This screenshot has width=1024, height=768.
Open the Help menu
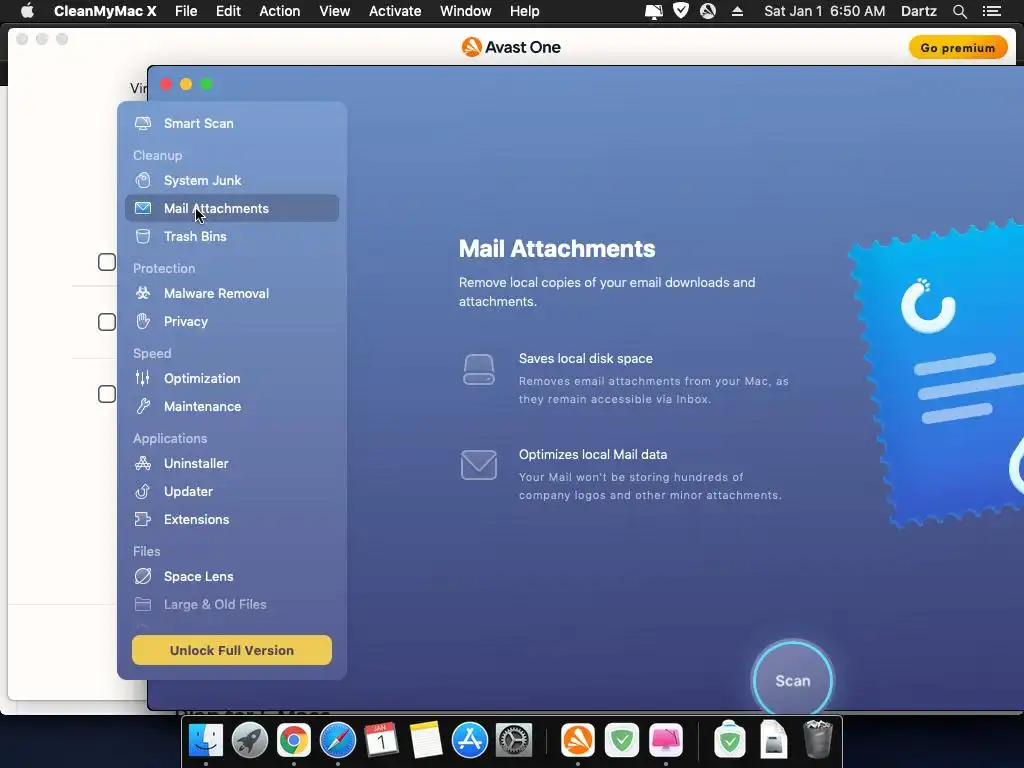point(524,11)
